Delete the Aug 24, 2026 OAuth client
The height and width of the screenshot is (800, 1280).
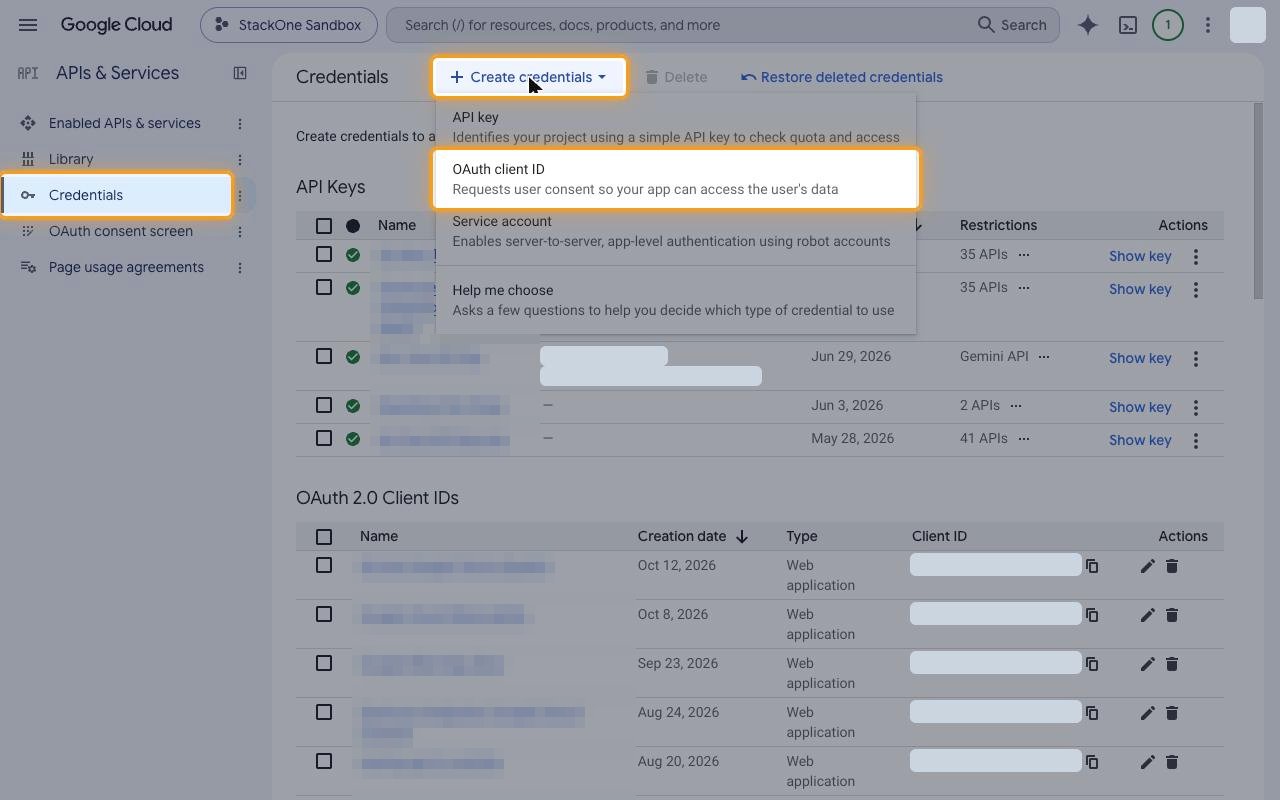[1172, 713]
